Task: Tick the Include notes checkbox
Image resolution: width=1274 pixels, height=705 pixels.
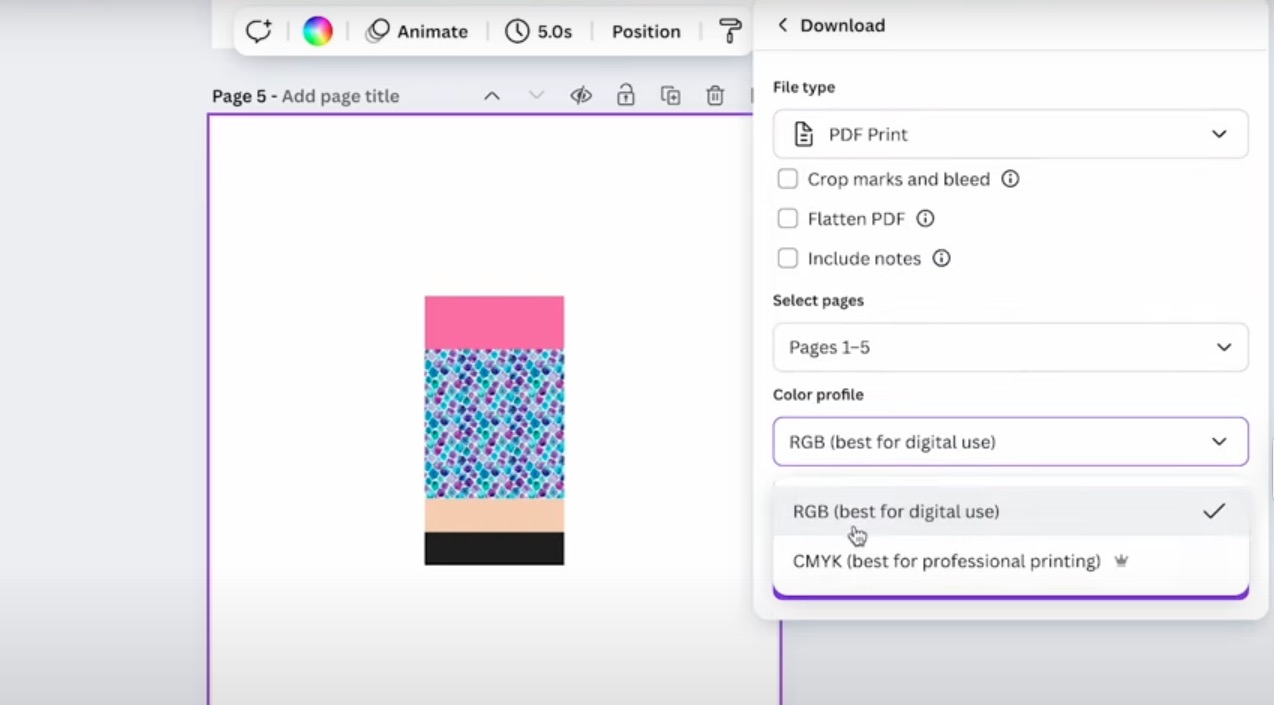Action: [x=788, y=258]
